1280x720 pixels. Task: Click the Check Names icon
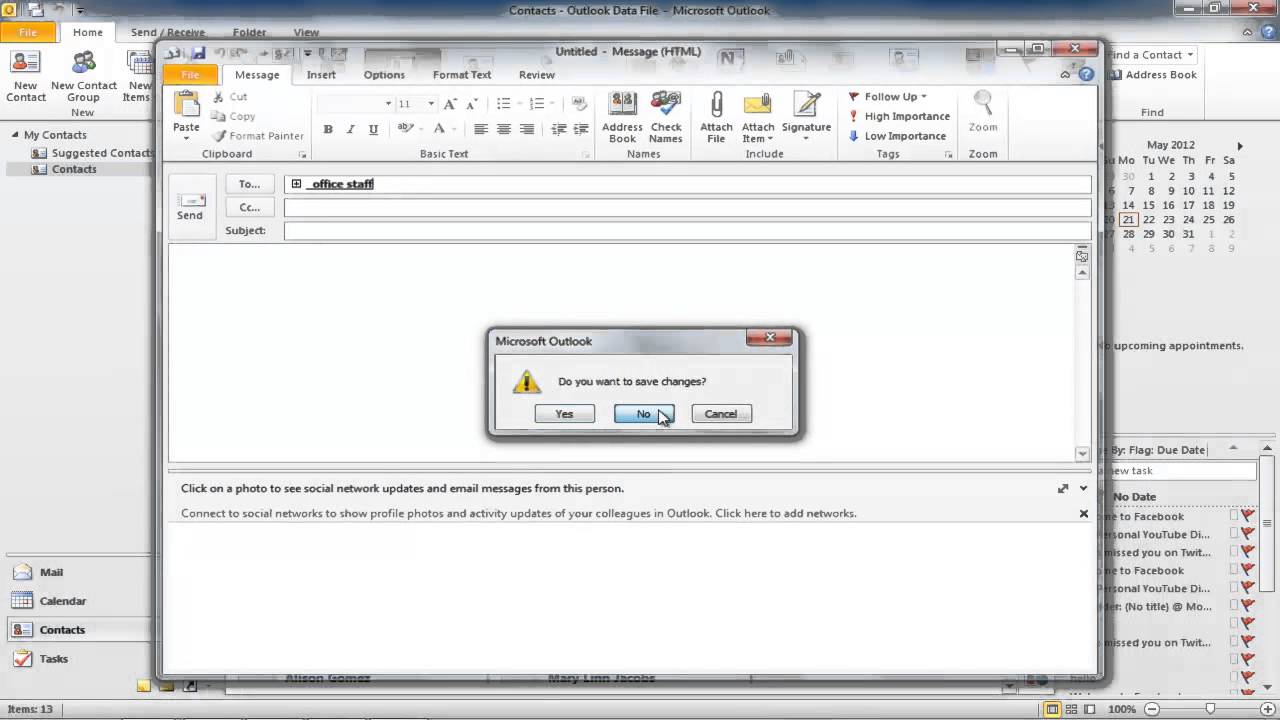666,105
